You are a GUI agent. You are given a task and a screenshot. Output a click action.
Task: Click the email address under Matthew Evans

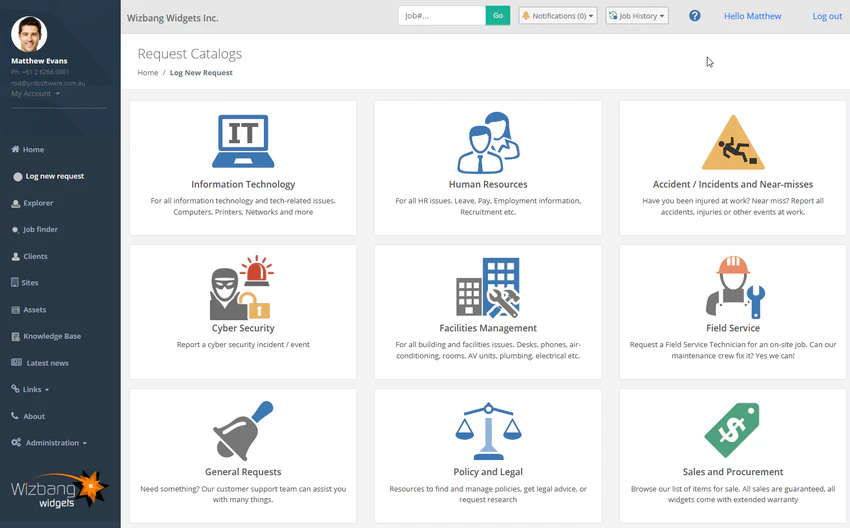48,83
